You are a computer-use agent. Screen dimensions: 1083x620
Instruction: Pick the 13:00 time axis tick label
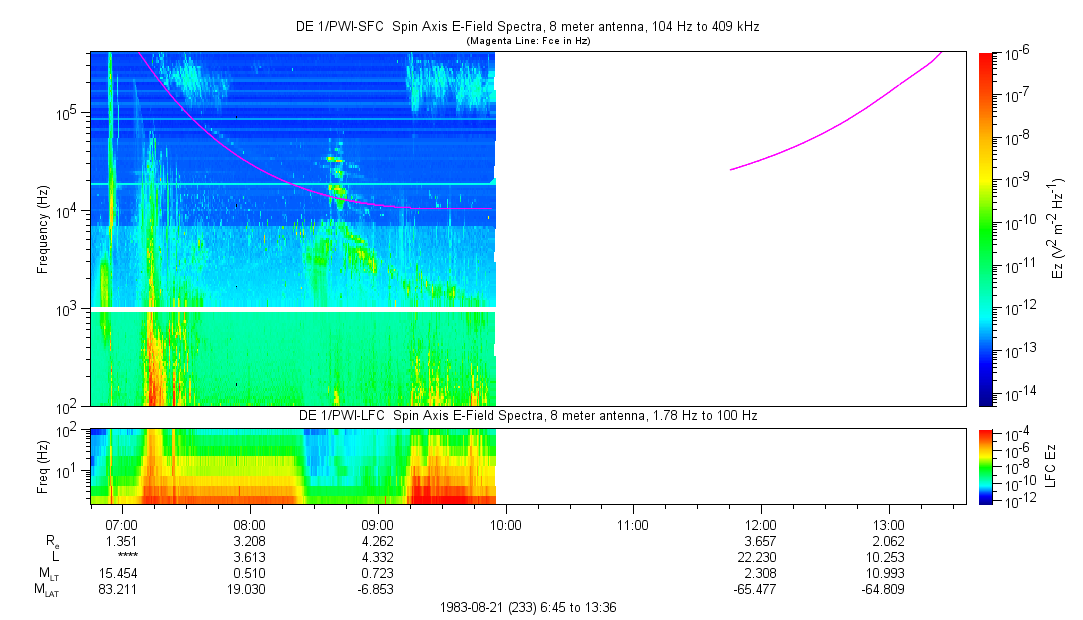(889, 524)
